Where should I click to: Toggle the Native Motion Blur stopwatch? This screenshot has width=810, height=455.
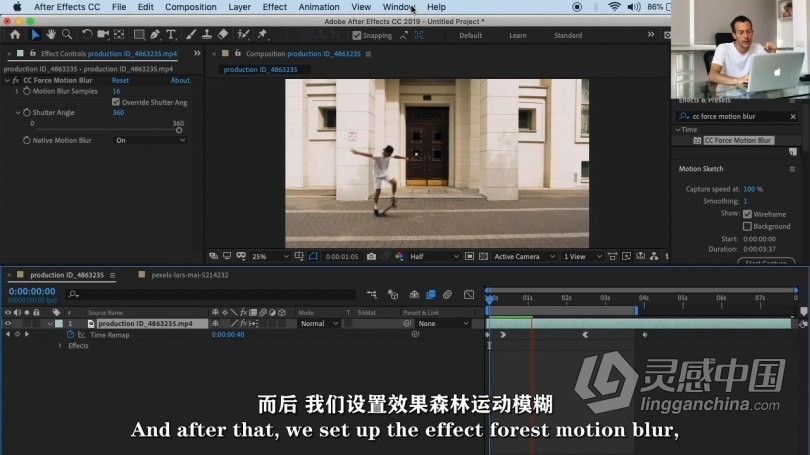(x=26, y=140)
